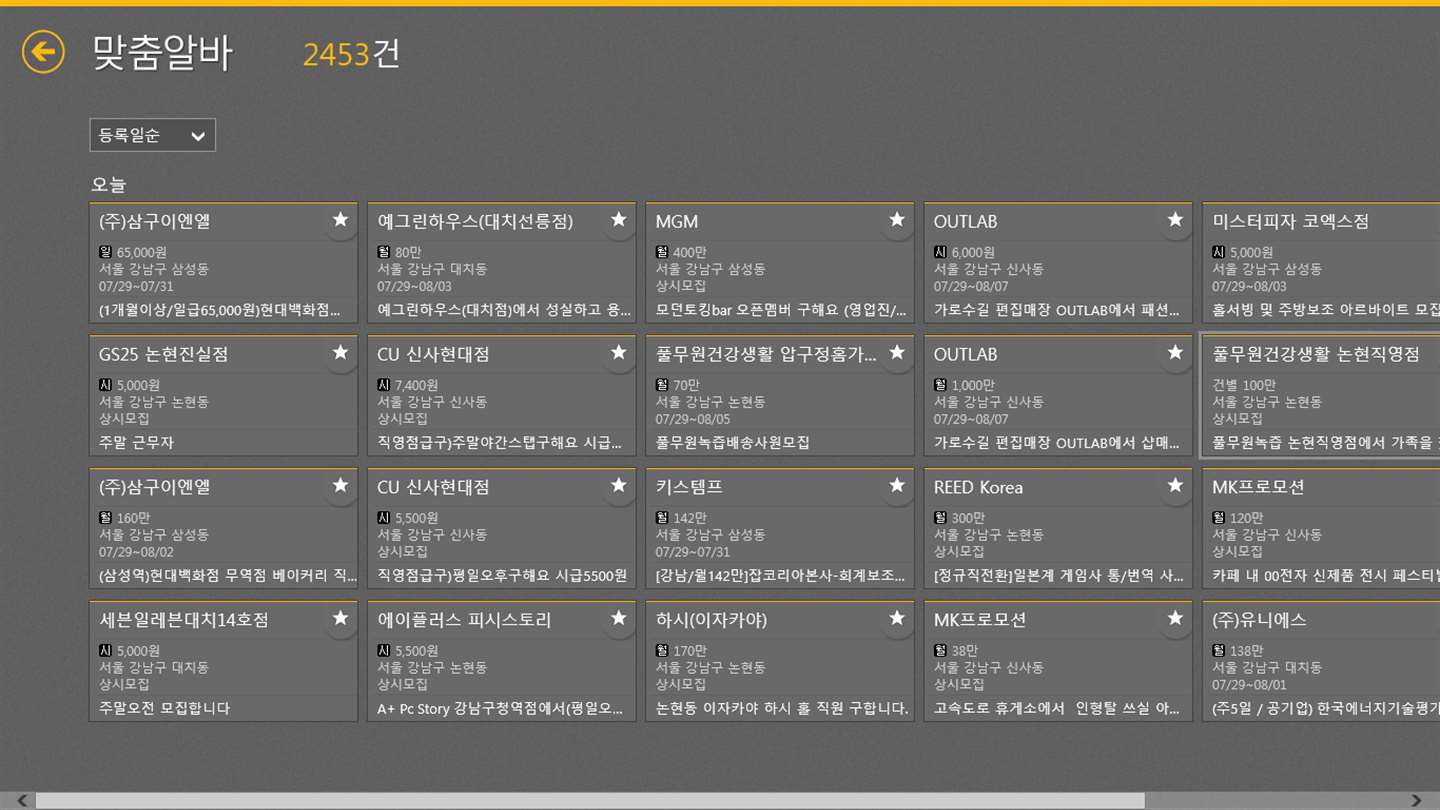Favorite the 키스템프 listing with star
This screenshot has height=810, width=1440.
coord(896,486)
